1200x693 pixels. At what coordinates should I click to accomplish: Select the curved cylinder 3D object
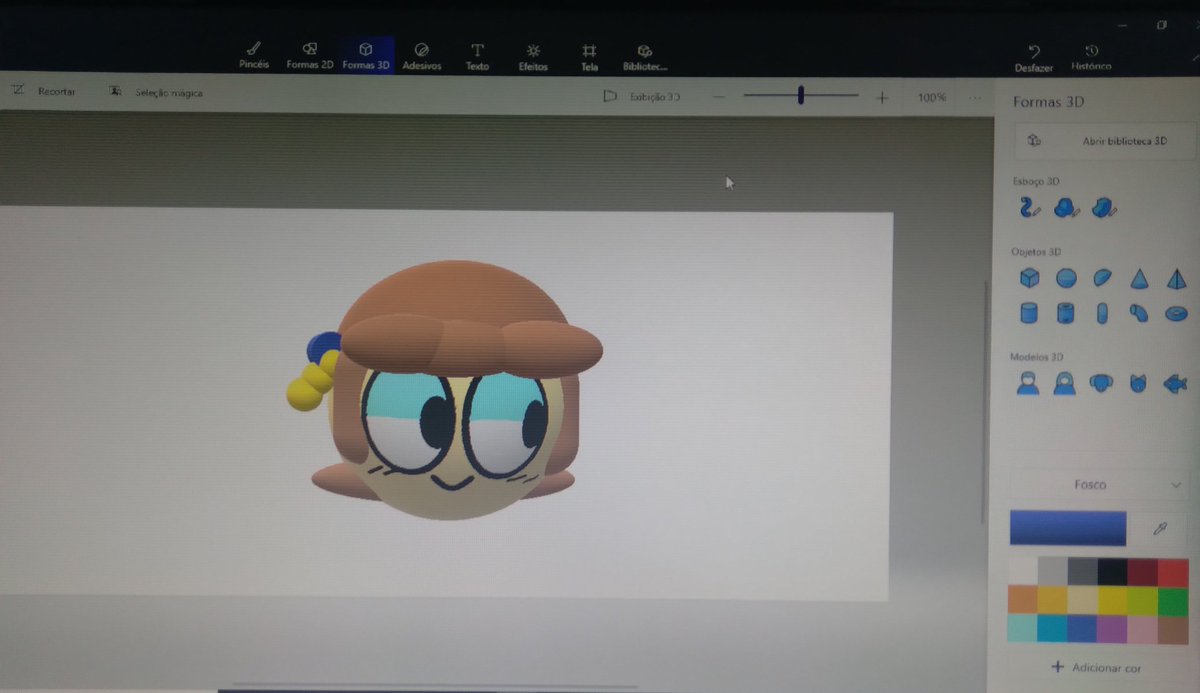1139,314
